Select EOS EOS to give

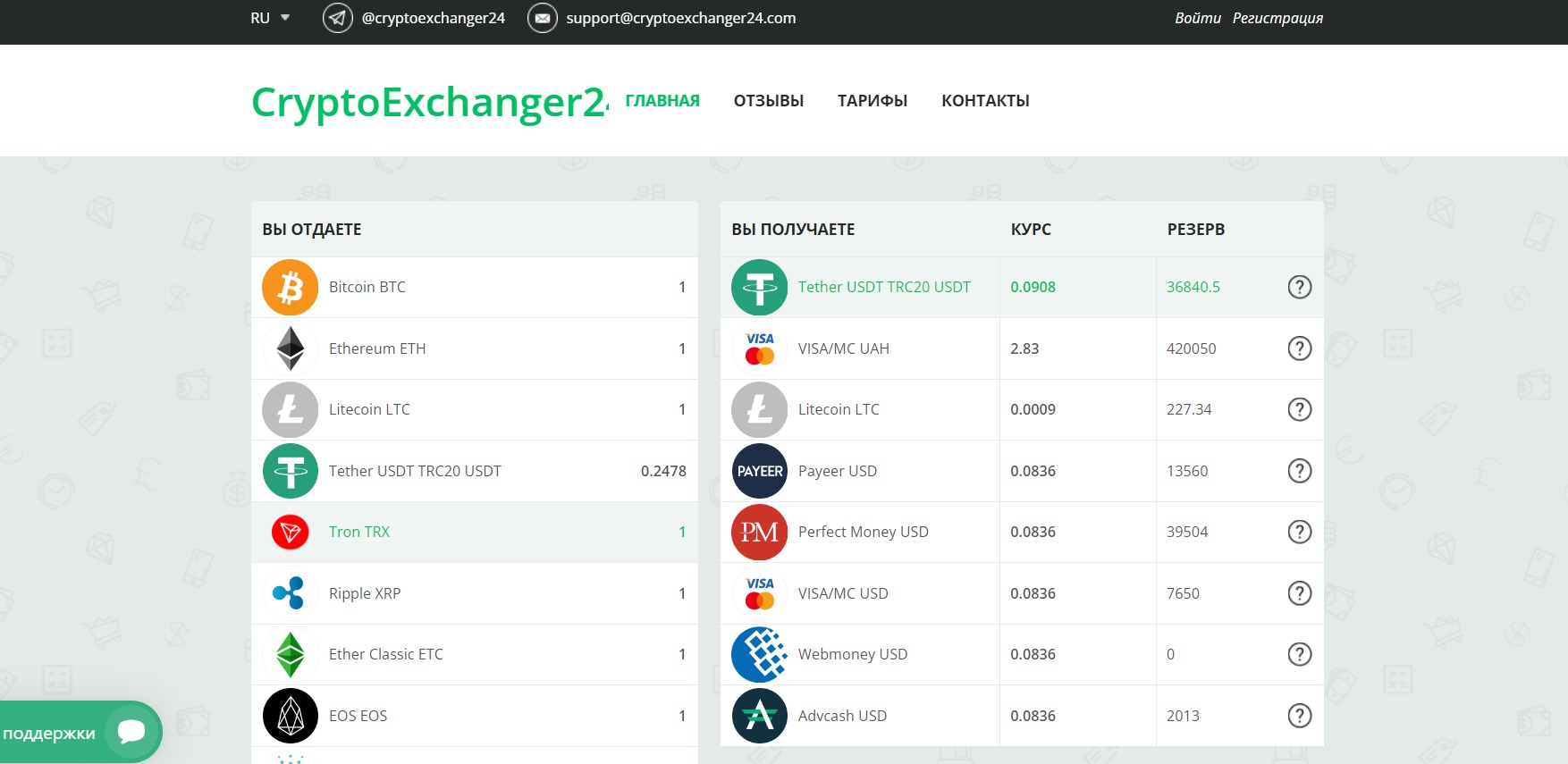click(475, 716)
